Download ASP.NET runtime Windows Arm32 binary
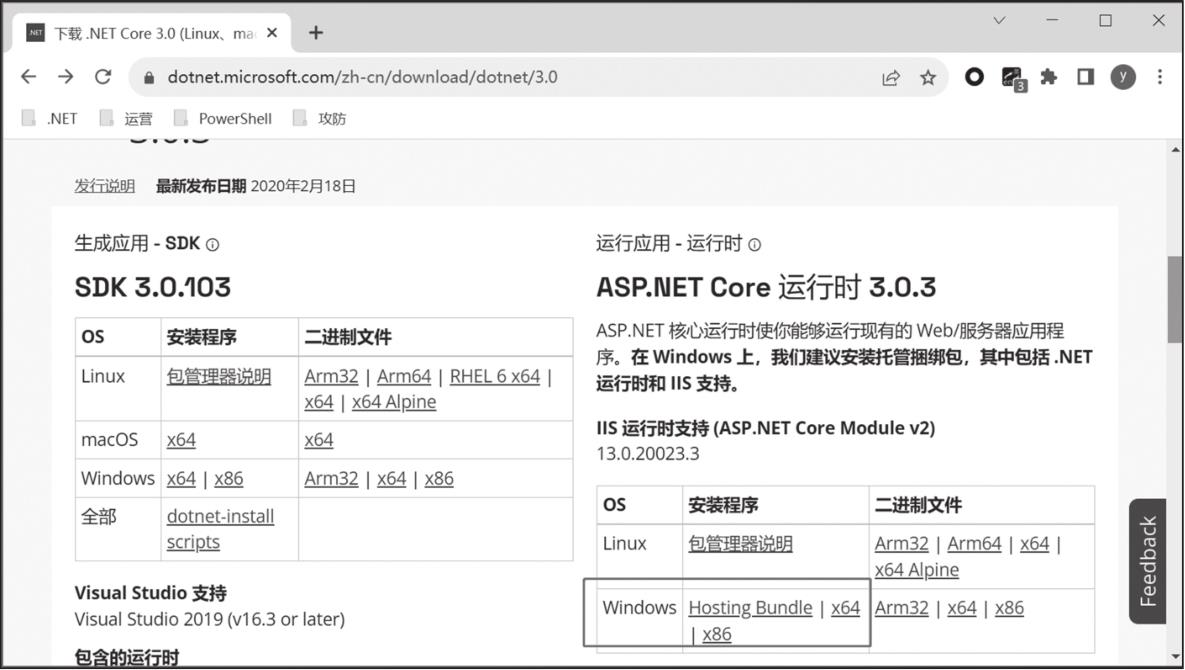 tap(902, 607)
